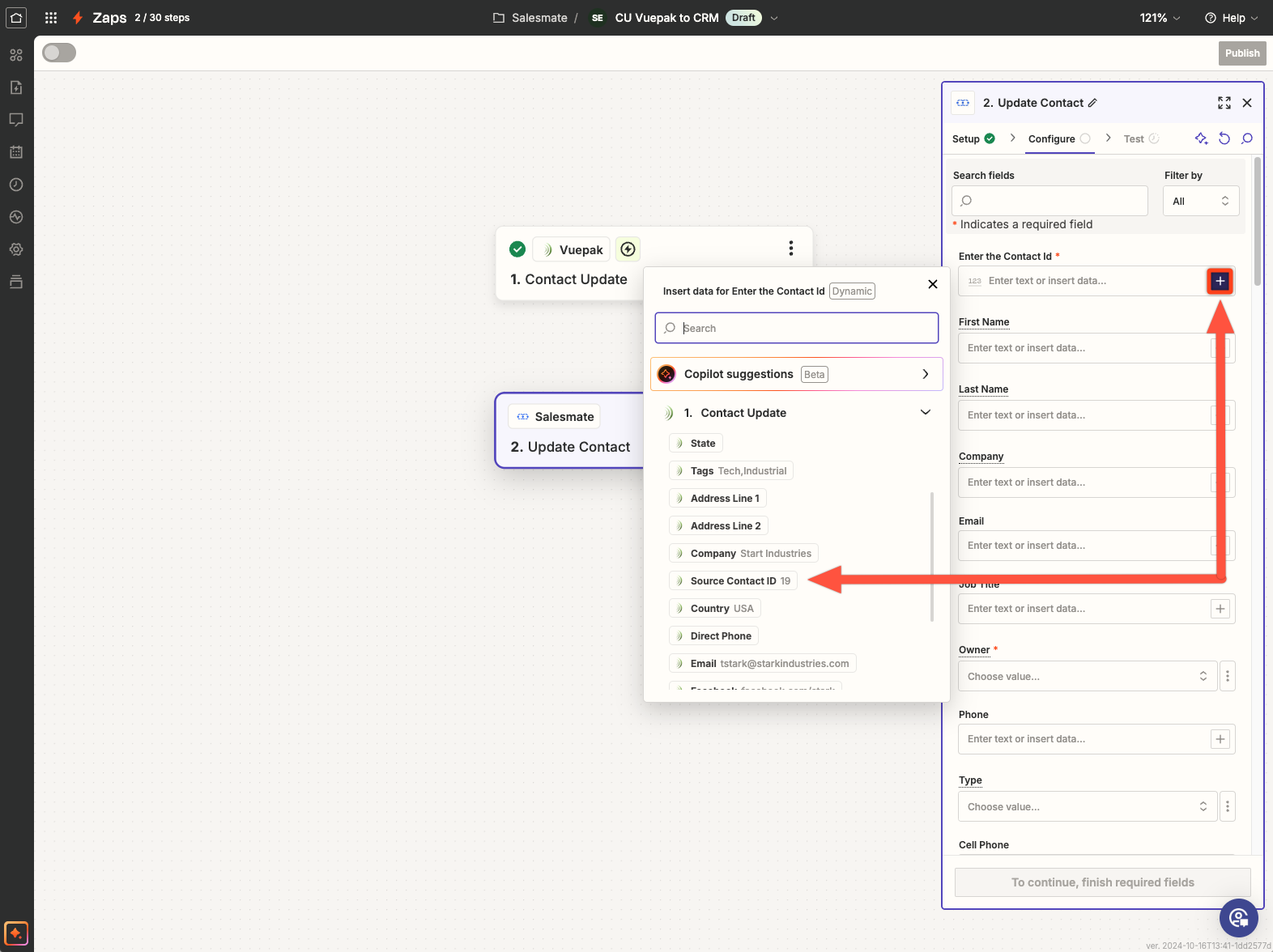
Task: Click the Copilot sparkle icon in panel
Action: coord(1201,138)
